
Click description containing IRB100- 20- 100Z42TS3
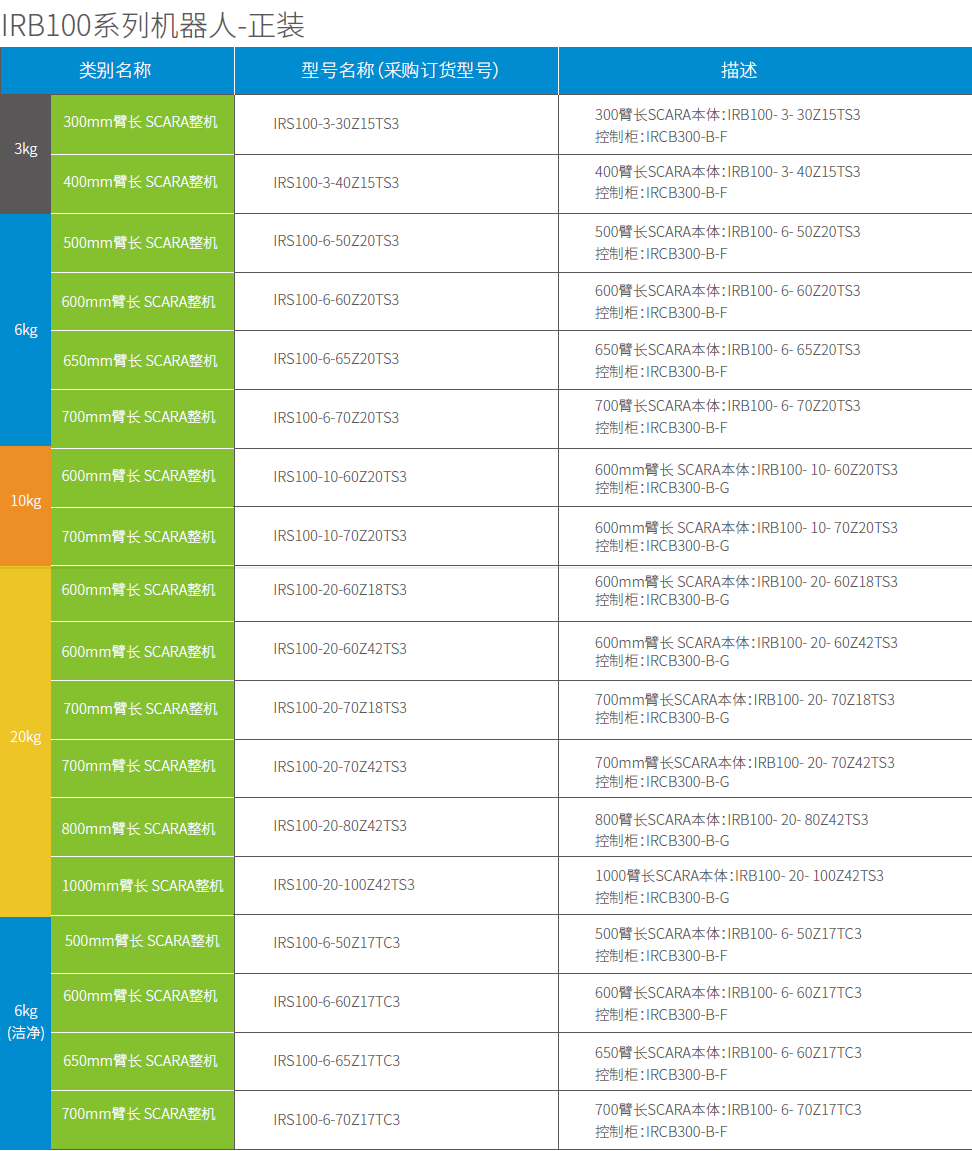(739, 887)
